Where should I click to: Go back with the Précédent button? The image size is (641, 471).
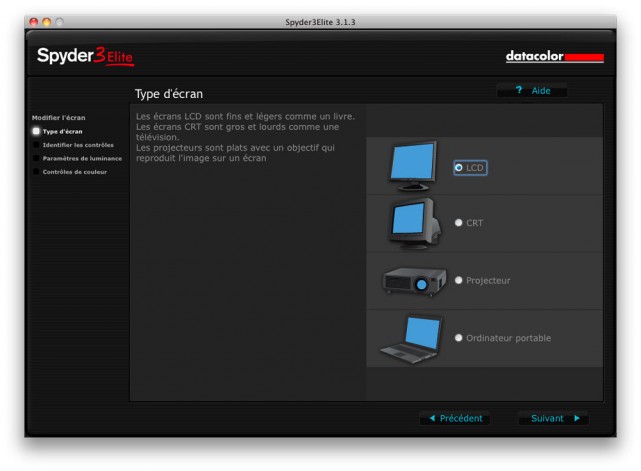pyautogui.click(x=455, y=418)
